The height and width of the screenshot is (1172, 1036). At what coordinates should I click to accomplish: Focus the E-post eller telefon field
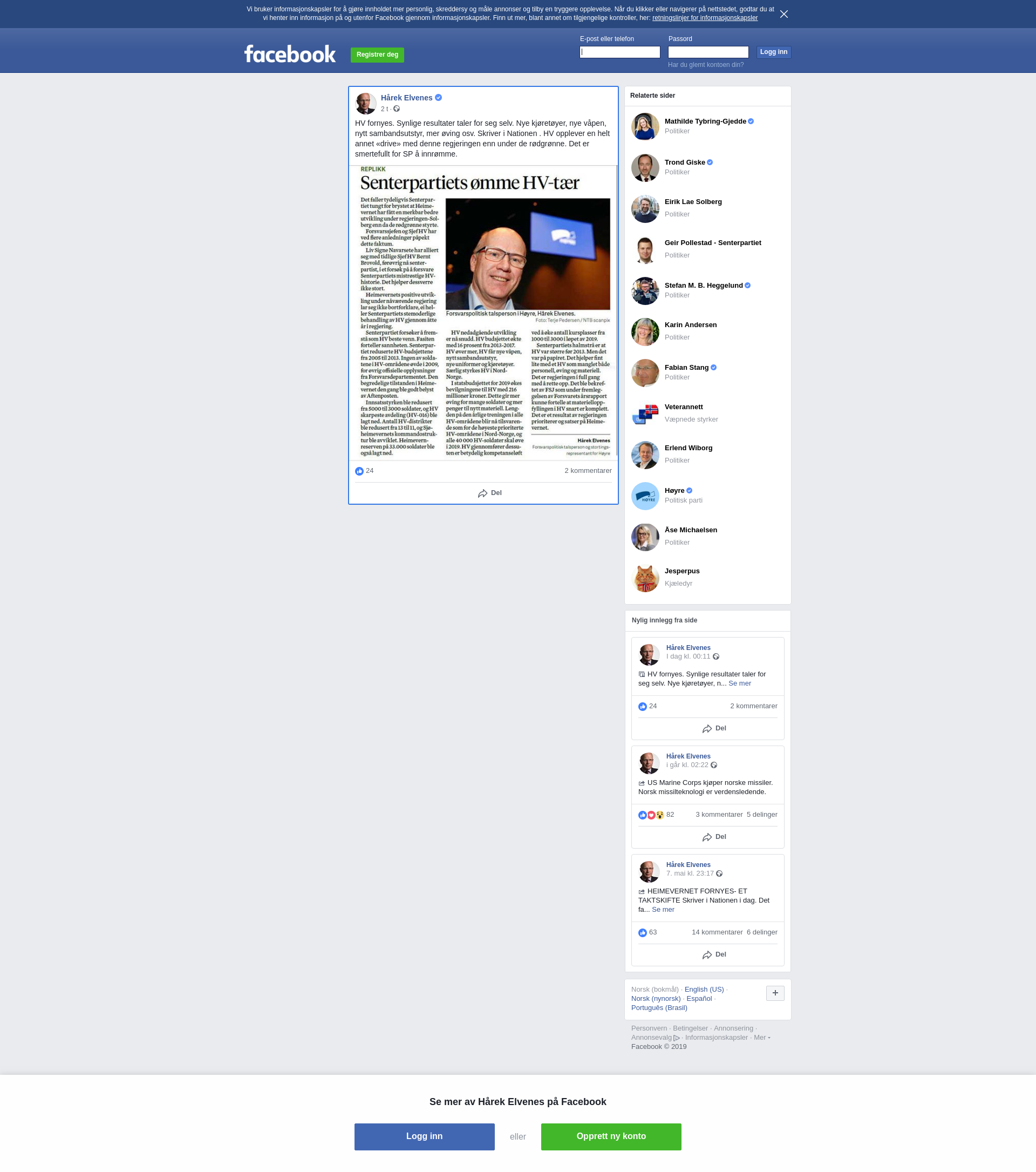coord(619,52)
